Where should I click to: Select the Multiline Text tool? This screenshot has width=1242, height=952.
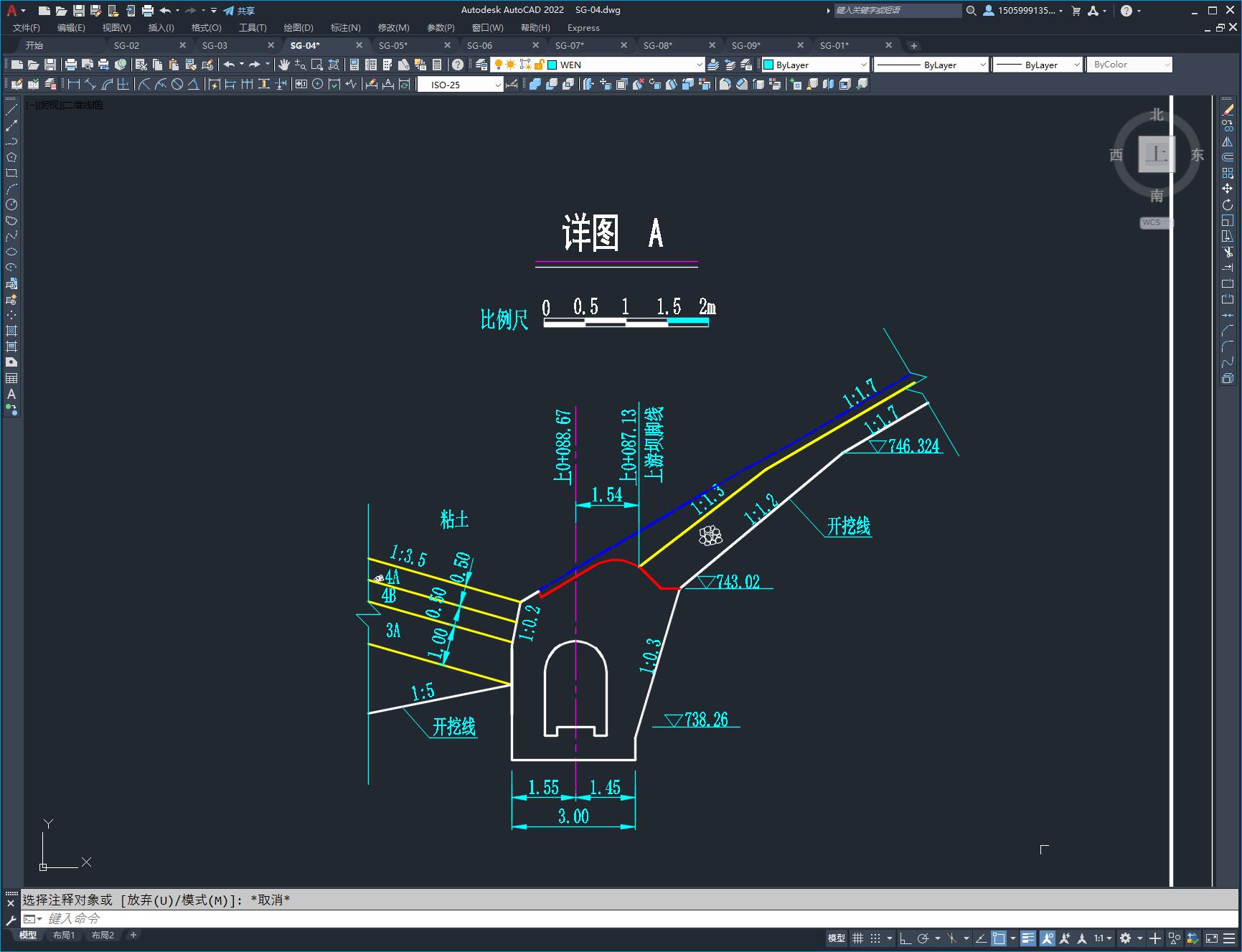(11, 395)
